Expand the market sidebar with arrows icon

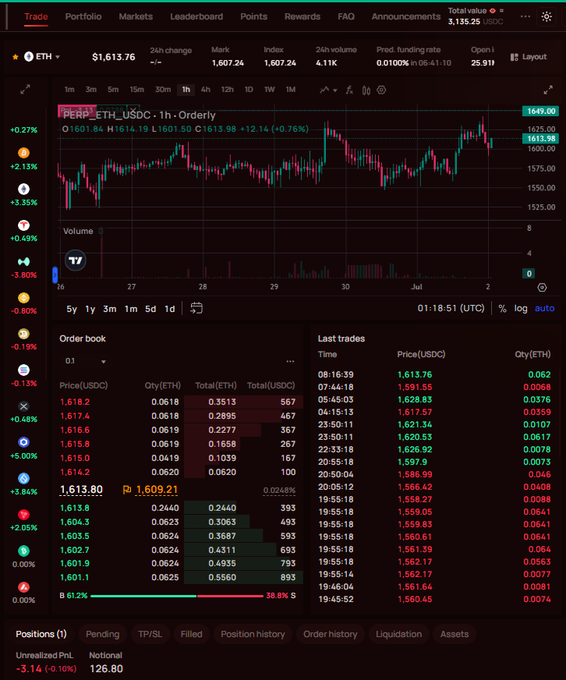coord(25,90)
